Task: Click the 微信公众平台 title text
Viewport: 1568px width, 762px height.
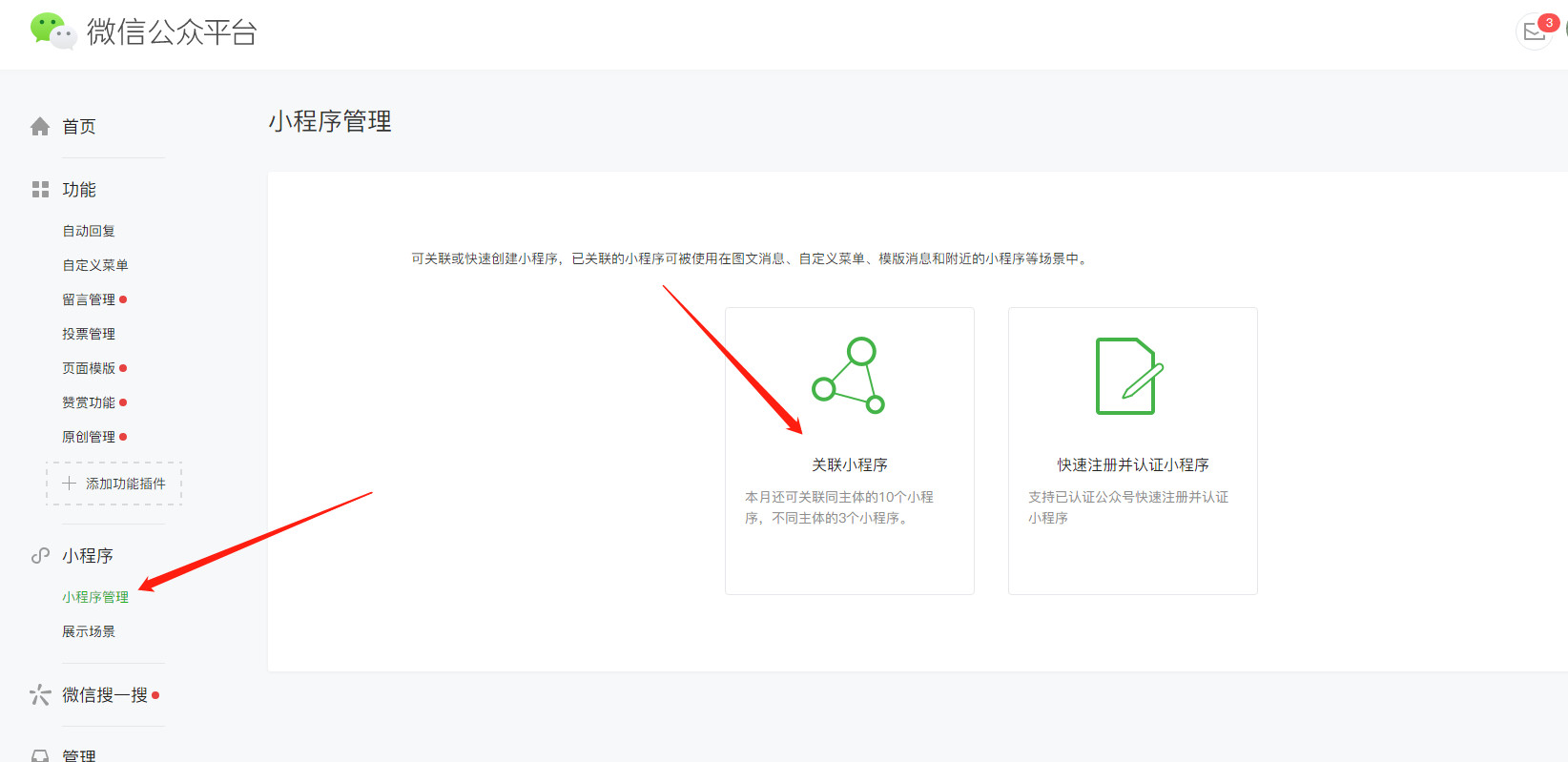Action: pyautogui.click(x=172, y=32)
